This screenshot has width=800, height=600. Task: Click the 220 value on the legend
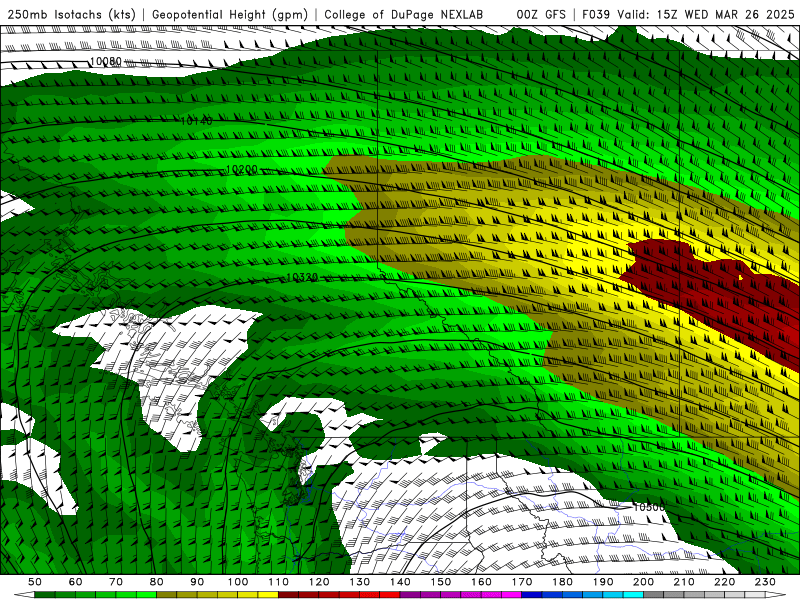pos(725,582)
